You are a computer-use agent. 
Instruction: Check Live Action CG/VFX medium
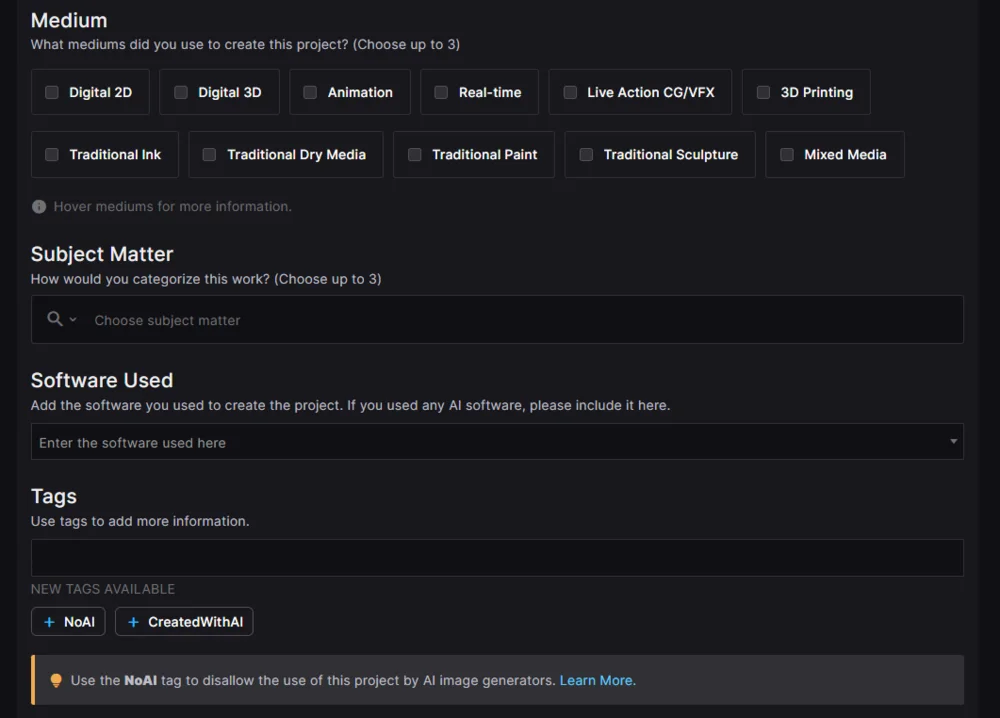[570, 92]
